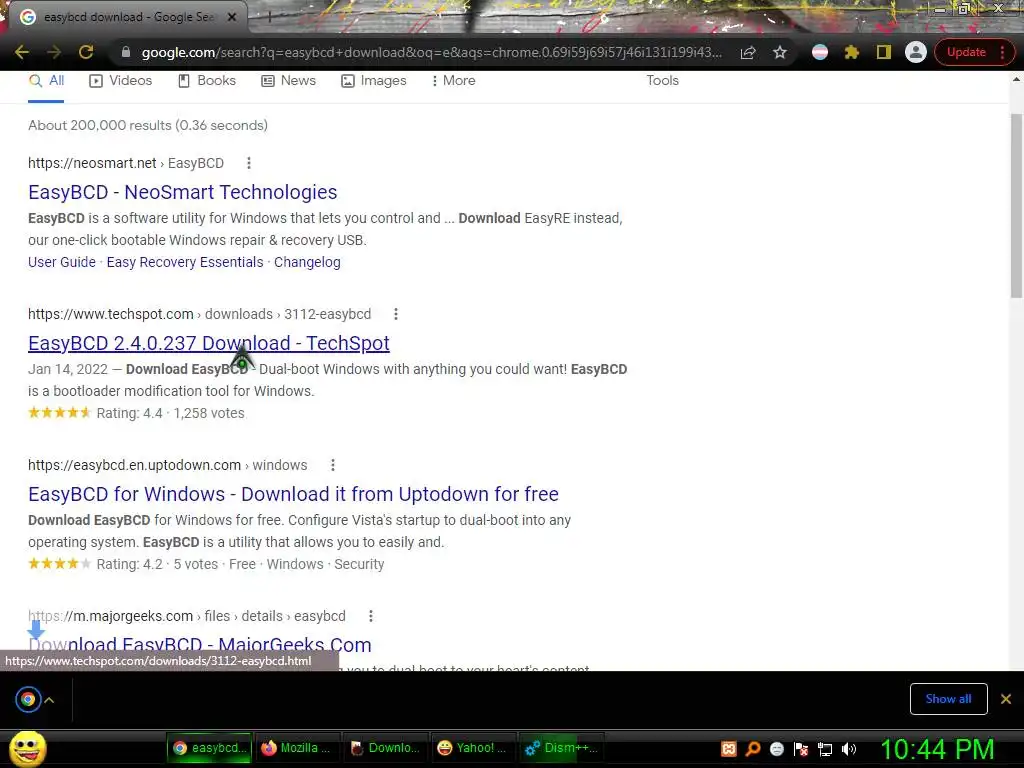Open search Tools options

click(662, 80)
